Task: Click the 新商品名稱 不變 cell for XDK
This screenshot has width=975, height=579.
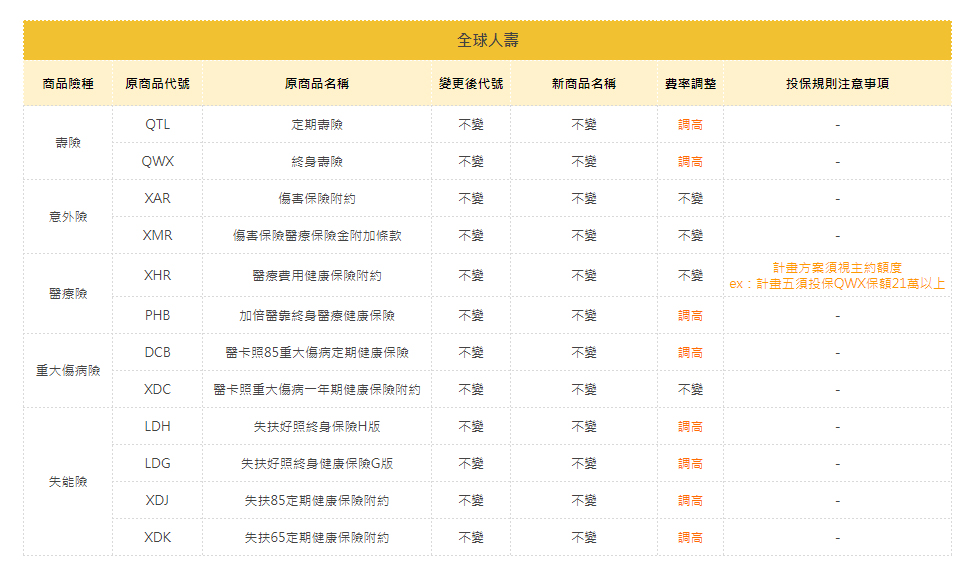Action: [584, 537]
